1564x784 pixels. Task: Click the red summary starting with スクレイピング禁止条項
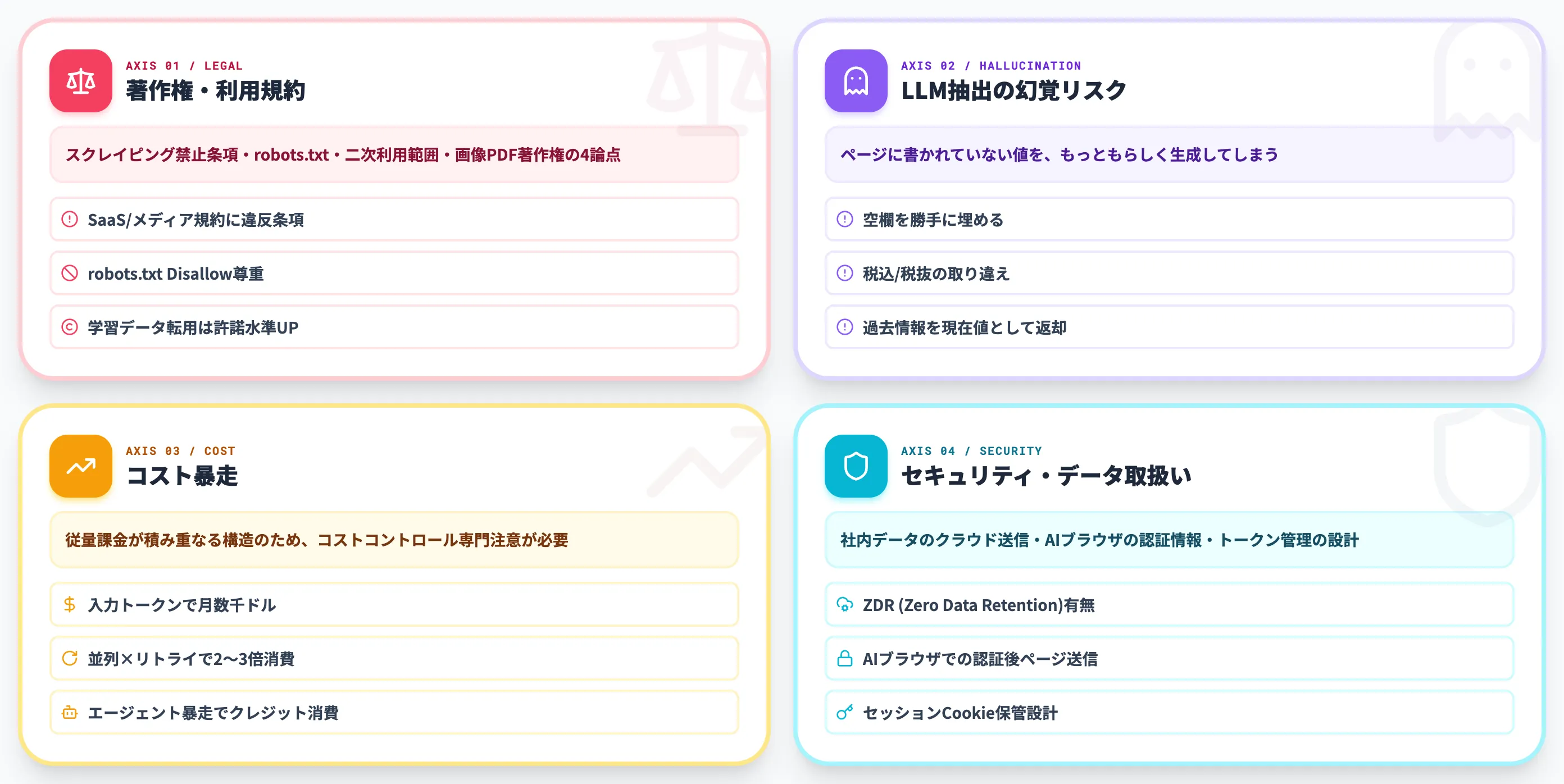coord(394,155)
